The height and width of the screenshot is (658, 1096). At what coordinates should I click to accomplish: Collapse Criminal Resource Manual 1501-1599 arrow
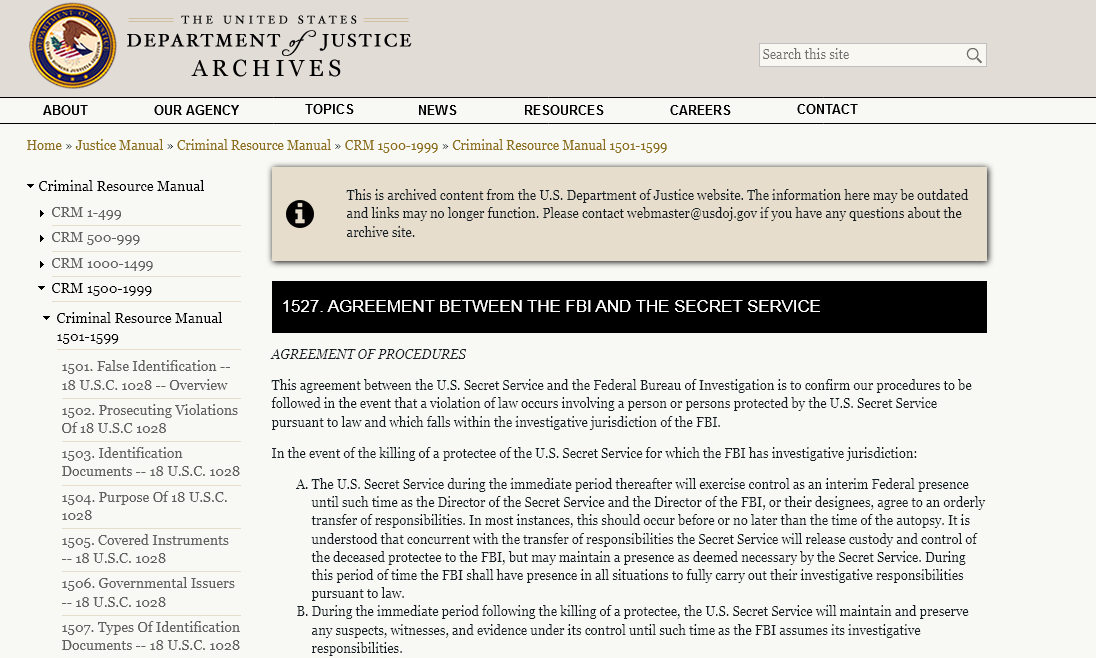pos(47,318)
